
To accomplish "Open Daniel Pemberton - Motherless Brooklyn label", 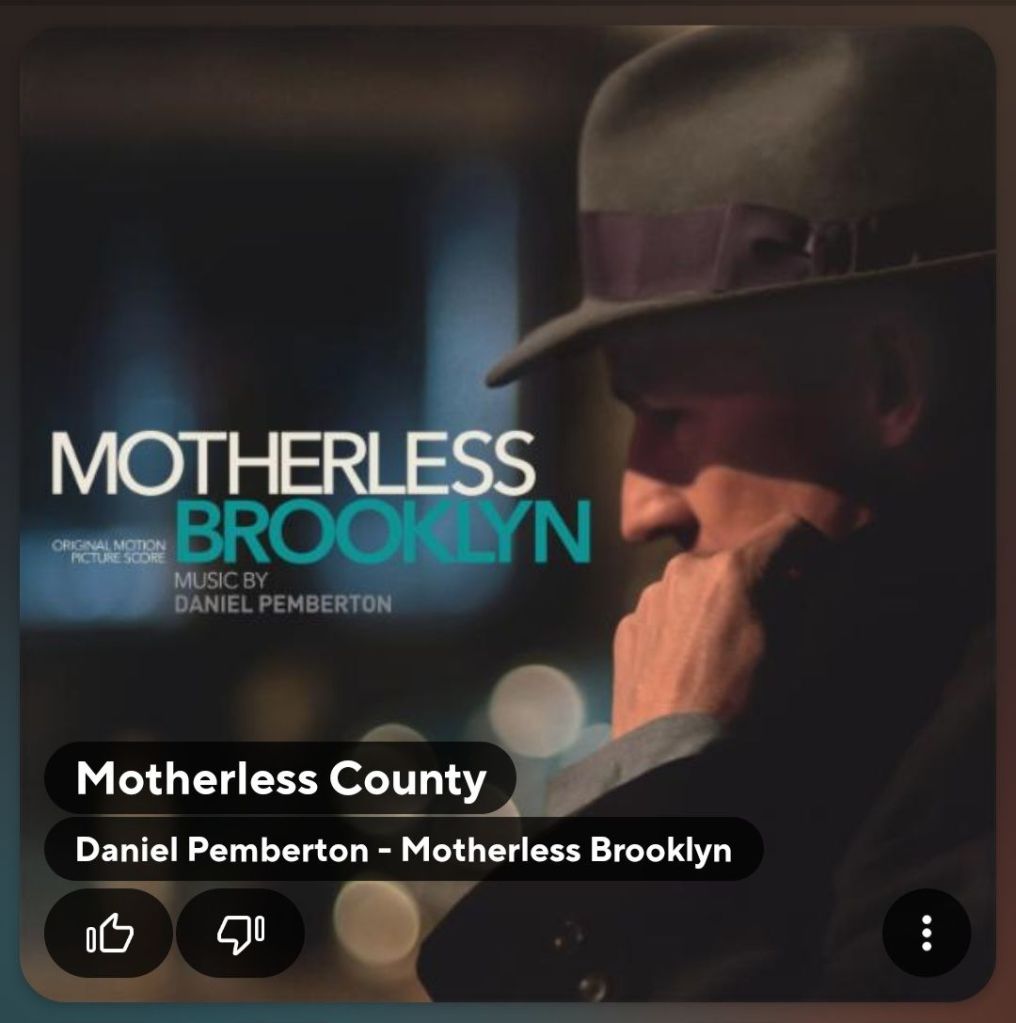I will coord(403,849).
